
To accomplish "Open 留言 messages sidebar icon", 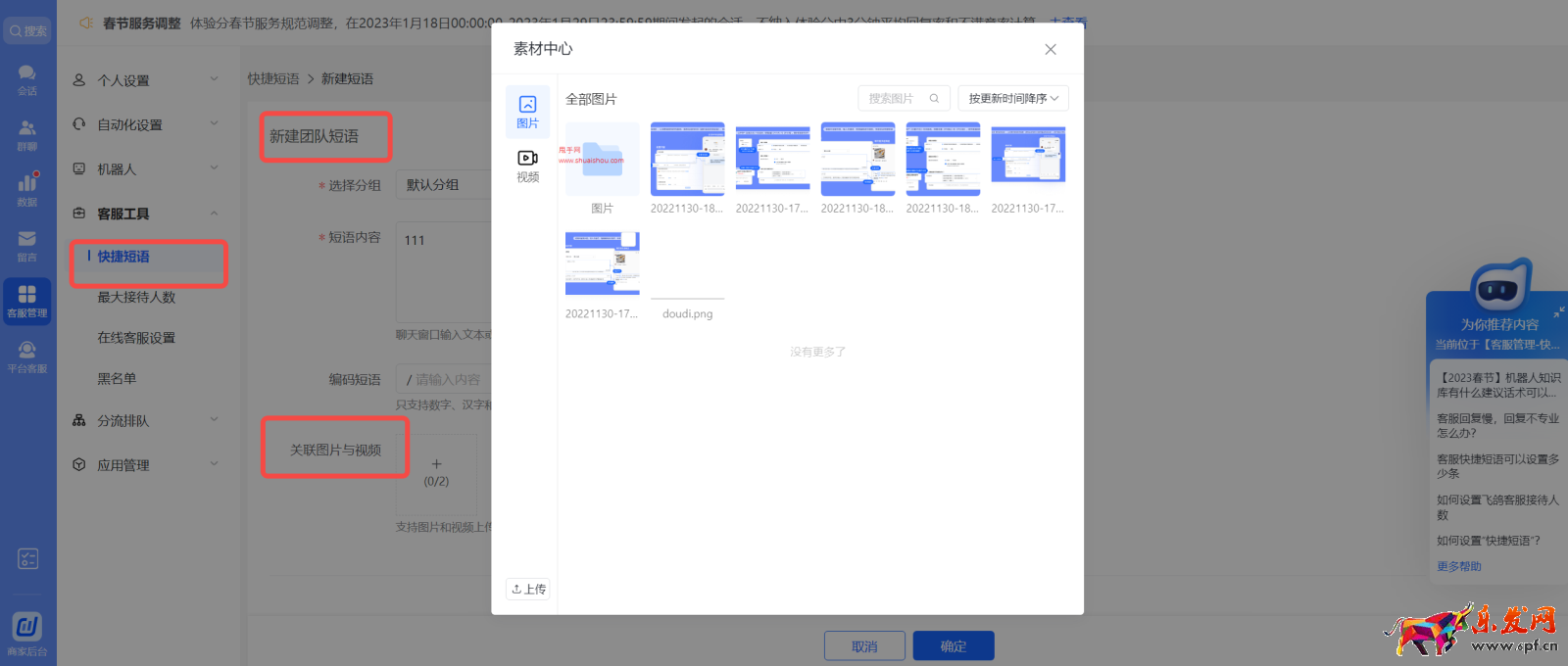I will tap(26, 245).
